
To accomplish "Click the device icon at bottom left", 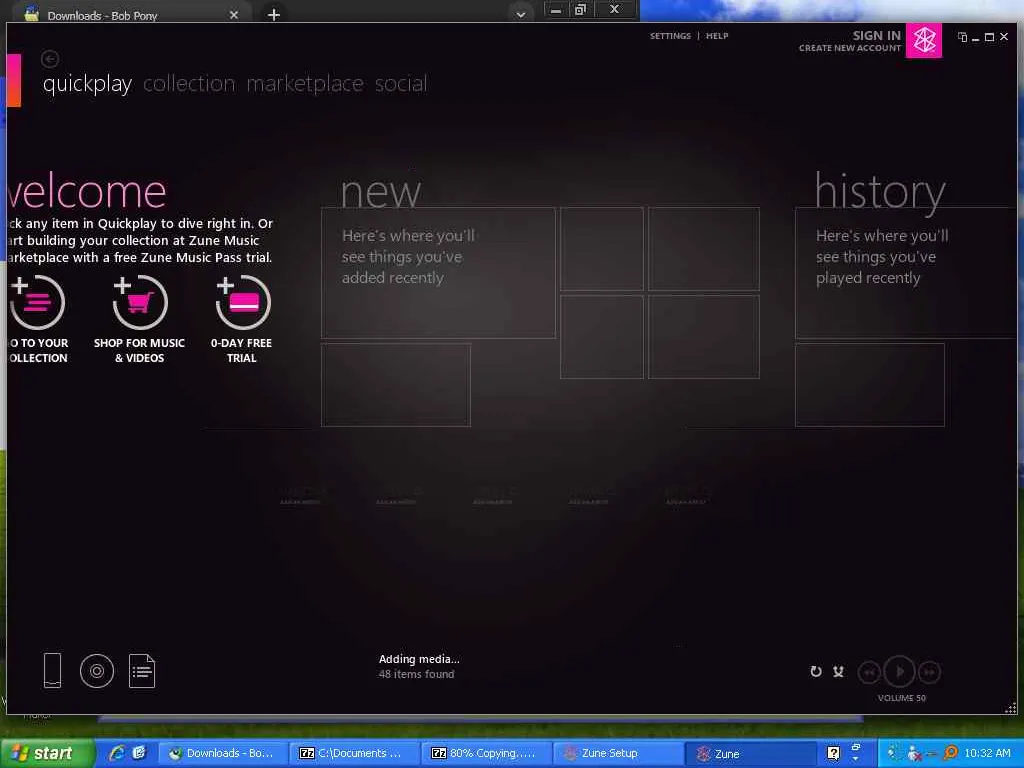I will (x=52, y=671).
